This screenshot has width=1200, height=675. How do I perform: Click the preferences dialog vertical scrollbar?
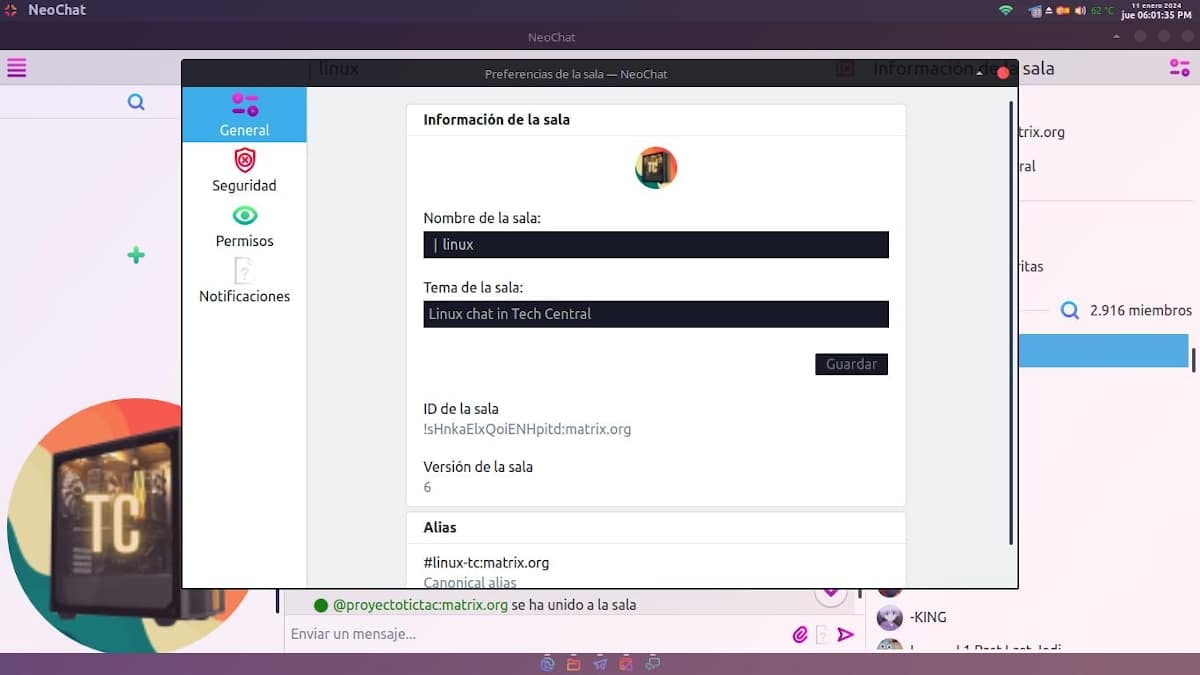pyautogui.click(x=1012, y=323)
